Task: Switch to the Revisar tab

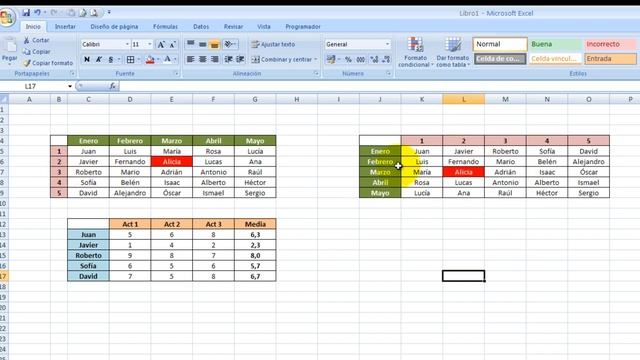Action: pos(233,27)
